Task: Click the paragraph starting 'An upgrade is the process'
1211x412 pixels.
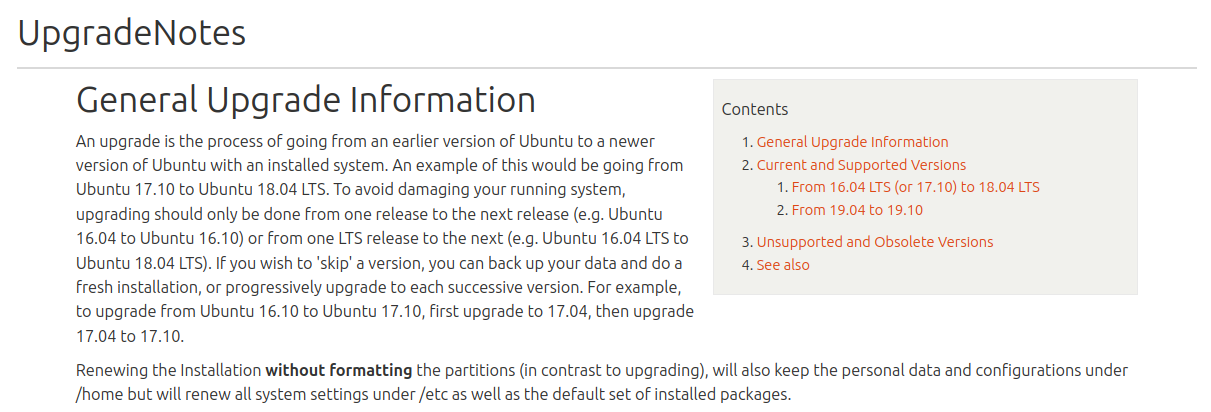Action: (x=385, y=238)
